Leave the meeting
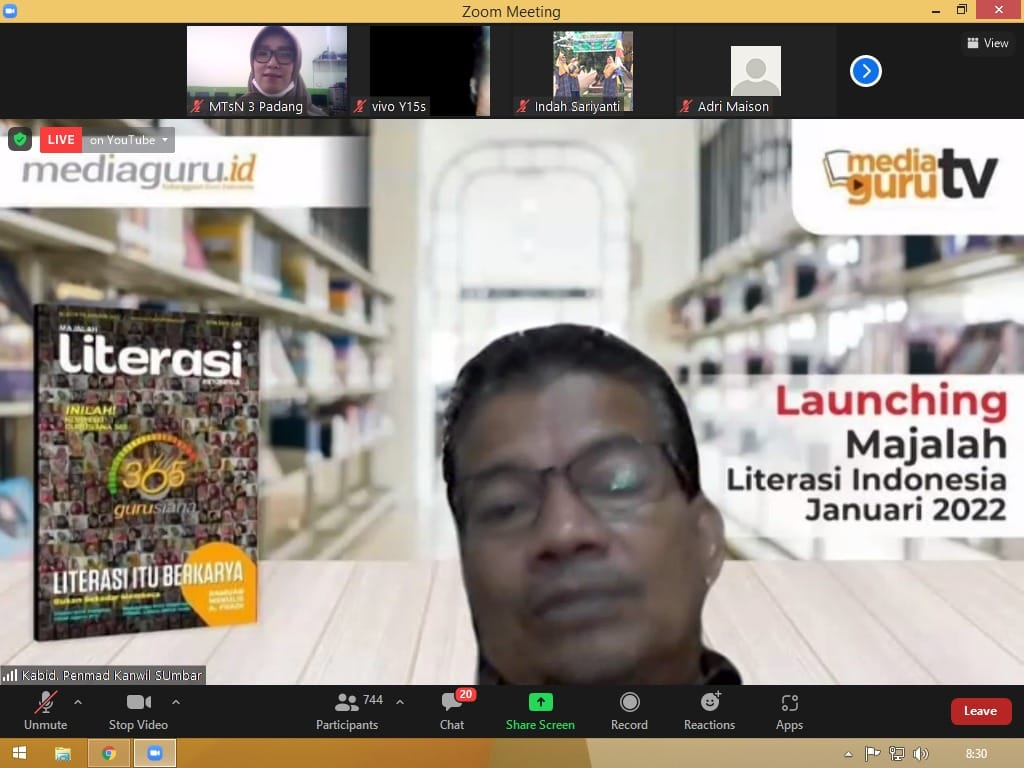The height and width of the screenshot is (768, 1024). coord(980,711)
